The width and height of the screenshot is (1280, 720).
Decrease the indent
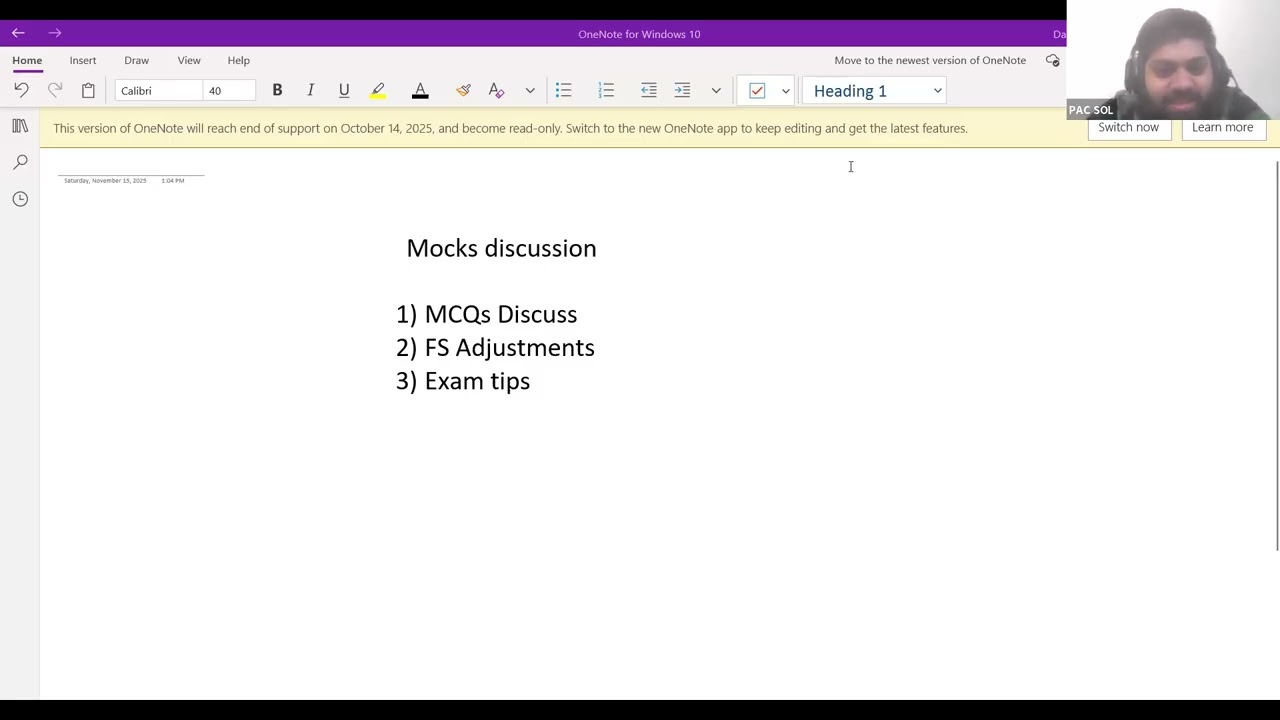[x=649, y=90]
